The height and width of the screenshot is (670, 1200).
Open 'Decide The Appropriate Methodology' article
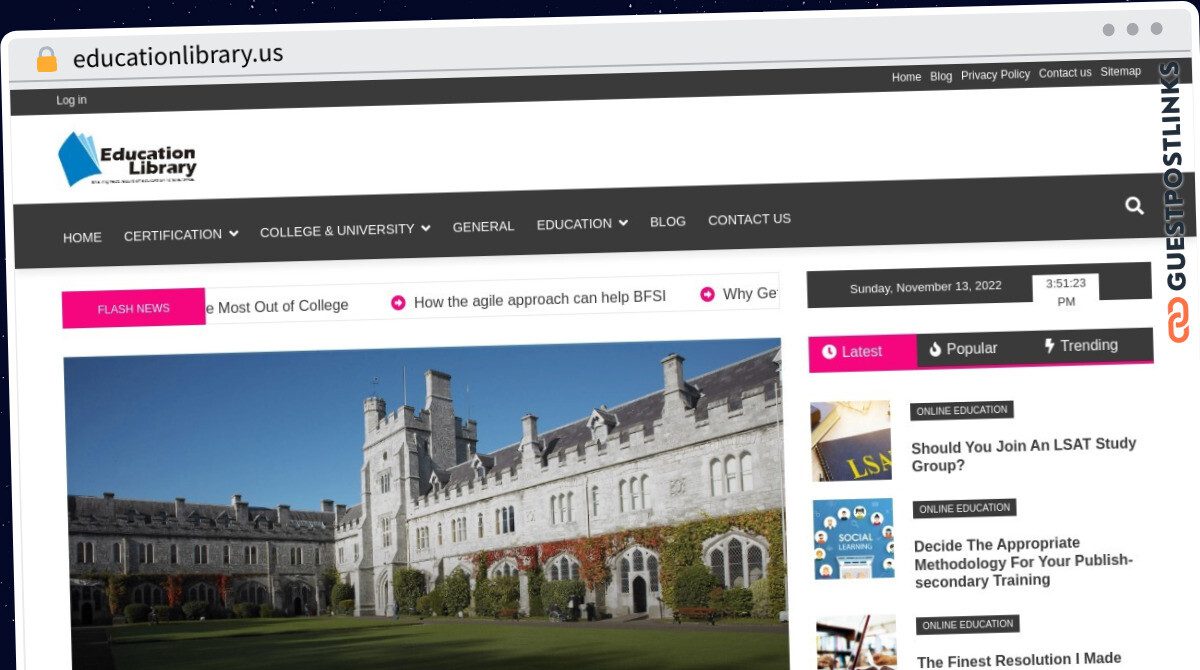pyautogui.click(x=1024, y=562)
